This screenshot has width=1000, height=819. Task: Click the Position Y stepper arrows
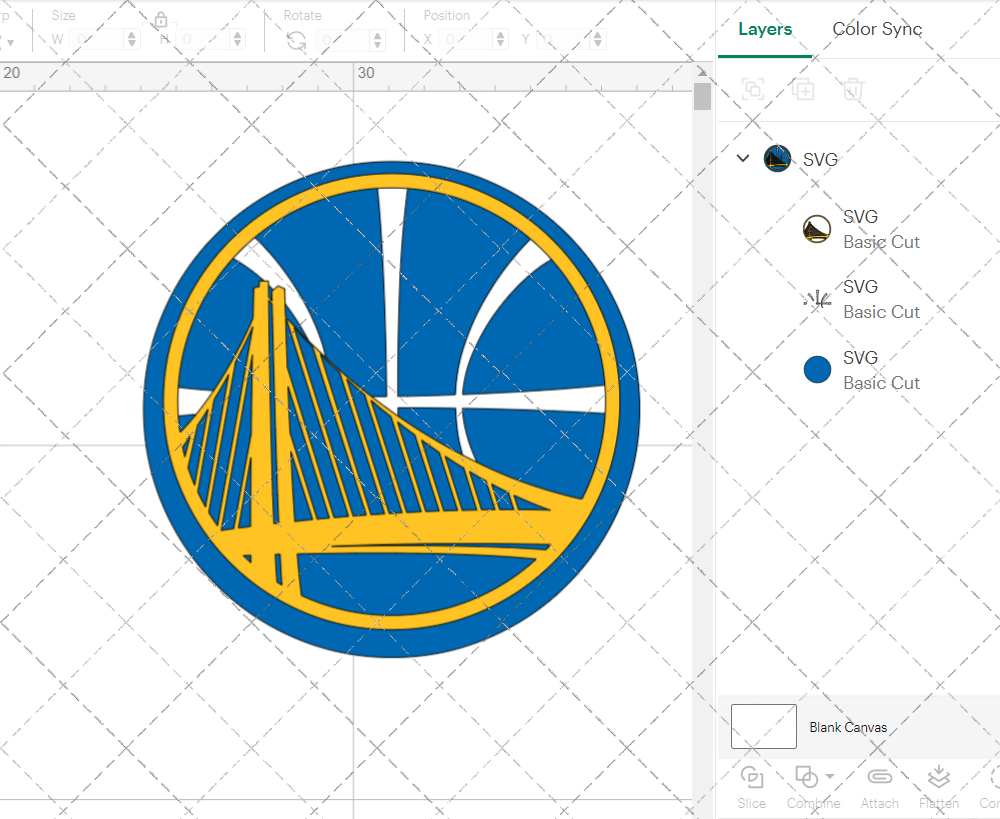tap(598, 40)
